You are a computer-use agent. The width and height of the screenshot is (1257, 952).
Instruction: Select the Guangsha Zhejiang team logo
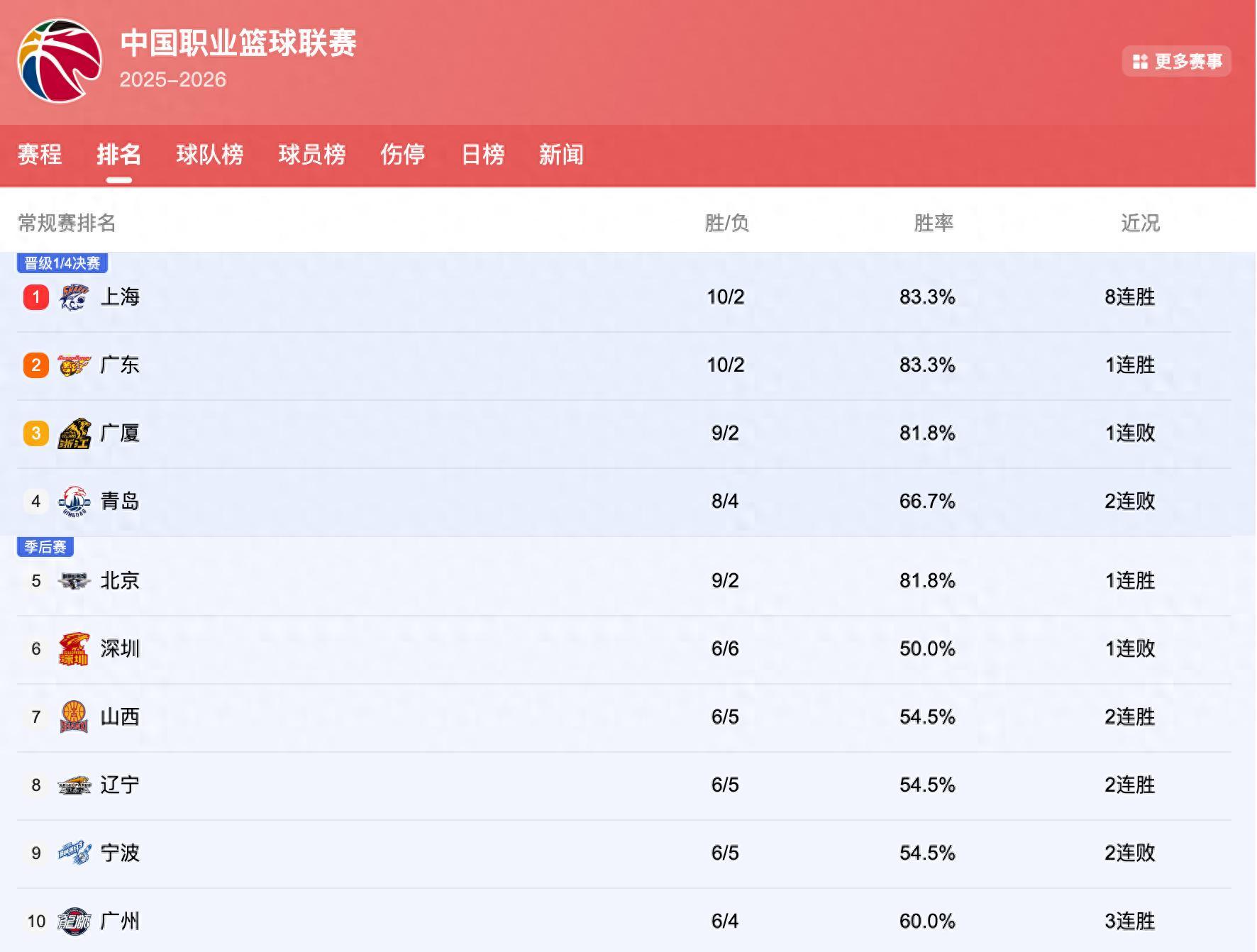[75, 433]
